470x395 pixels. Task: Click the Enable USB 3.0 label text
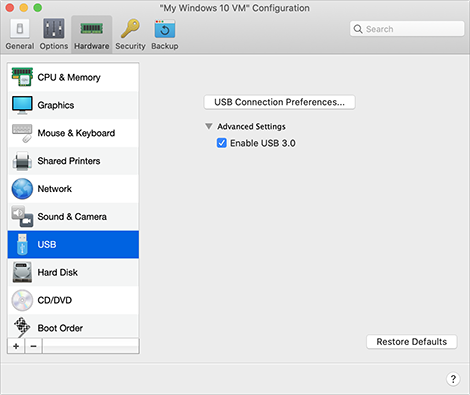click(263, 143)
